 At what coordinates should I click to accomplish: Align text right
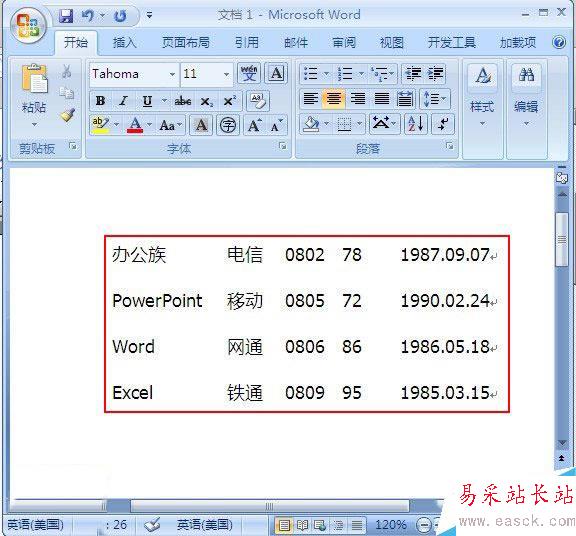pyautogui.click(x=357, y=99)
